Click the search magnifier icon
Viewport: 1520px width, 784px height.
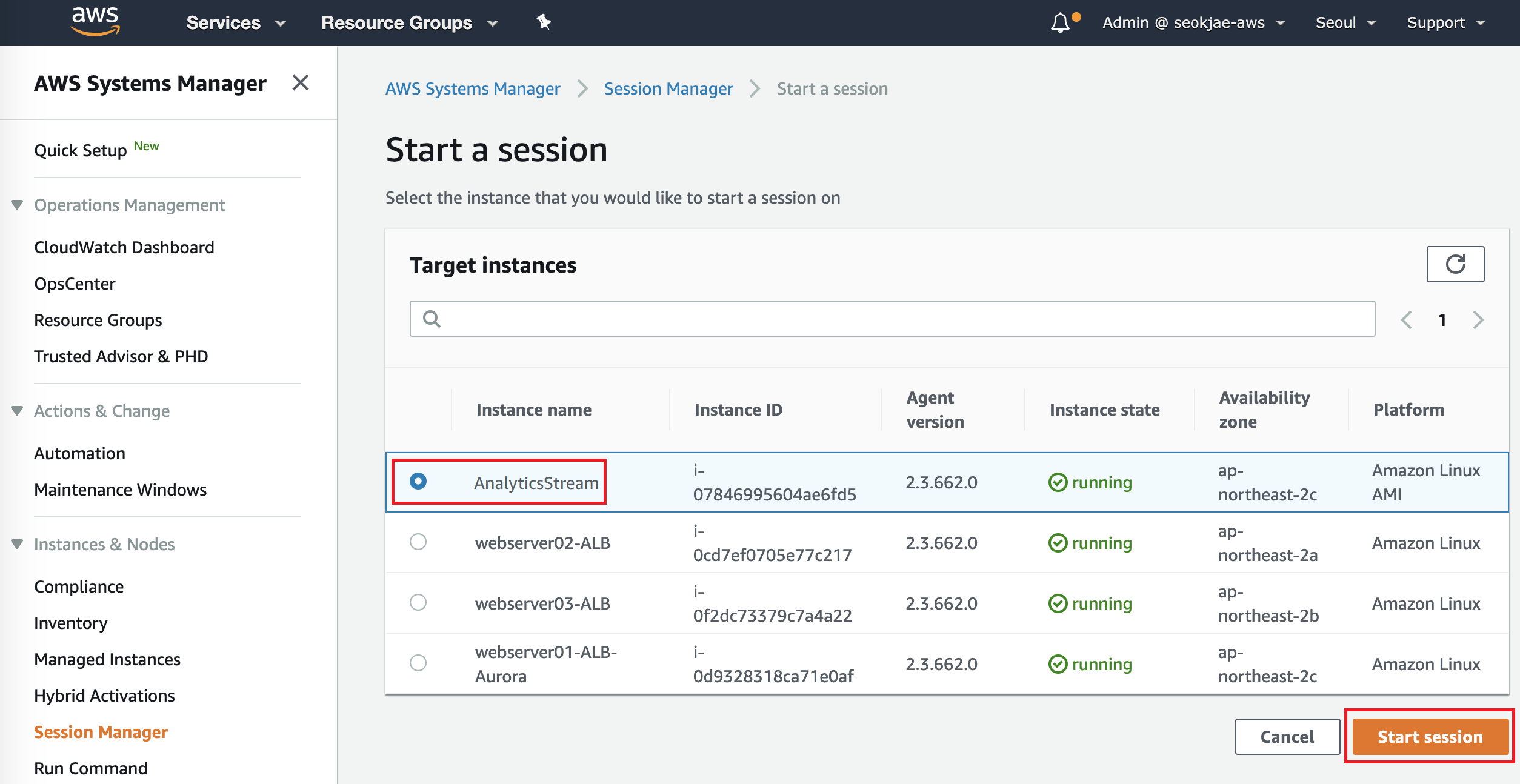(432, 319)
